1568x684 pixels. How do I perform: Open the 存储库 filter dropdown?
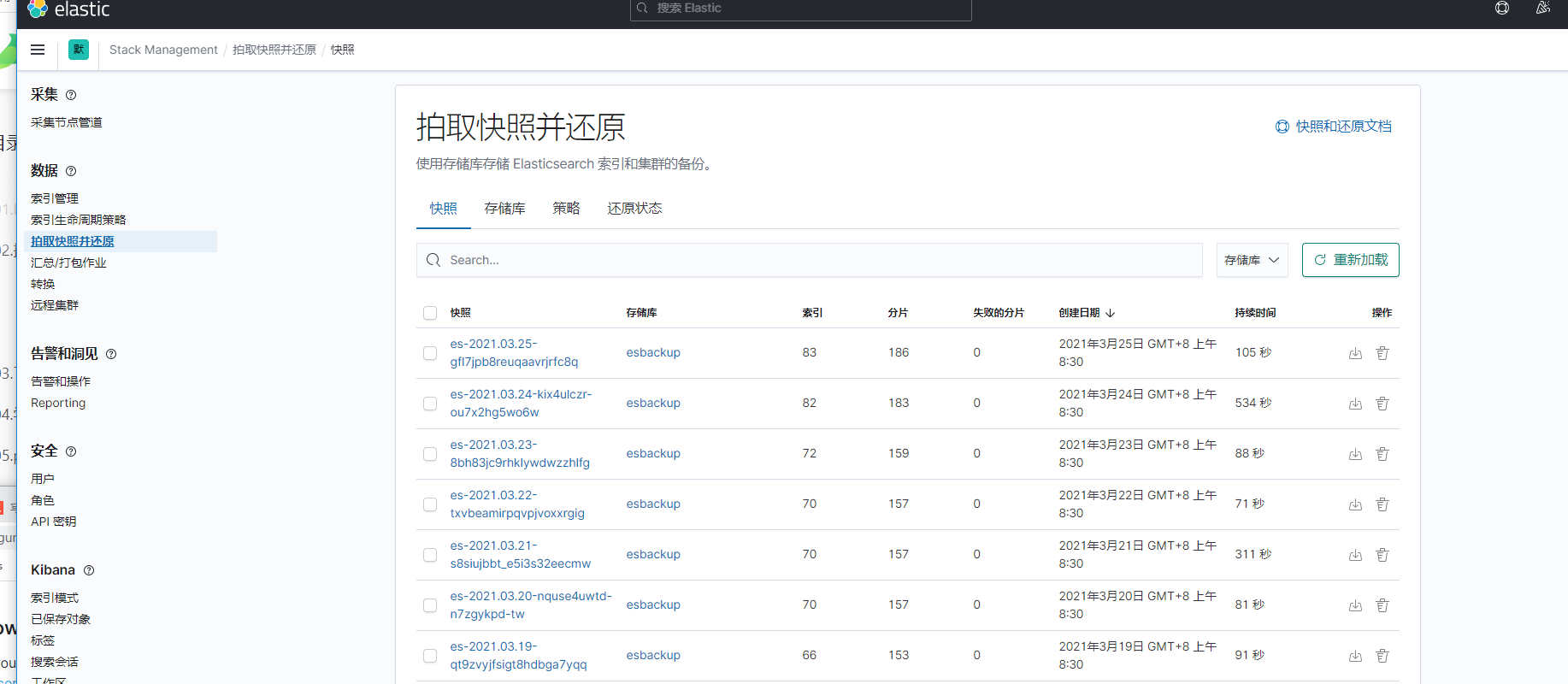coord(1252,260)
